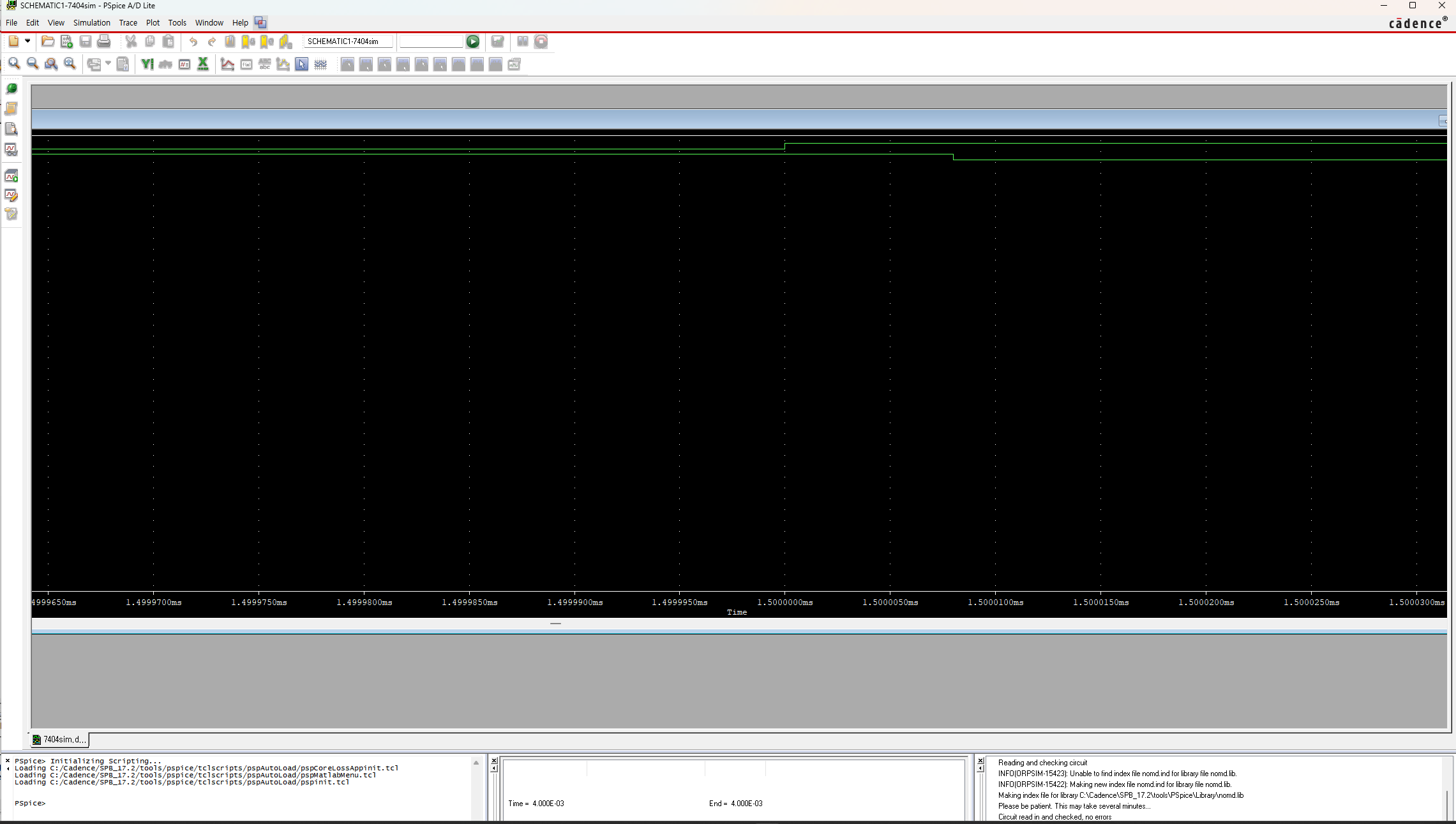Toggle the cursor tool in toolbar

302,64
